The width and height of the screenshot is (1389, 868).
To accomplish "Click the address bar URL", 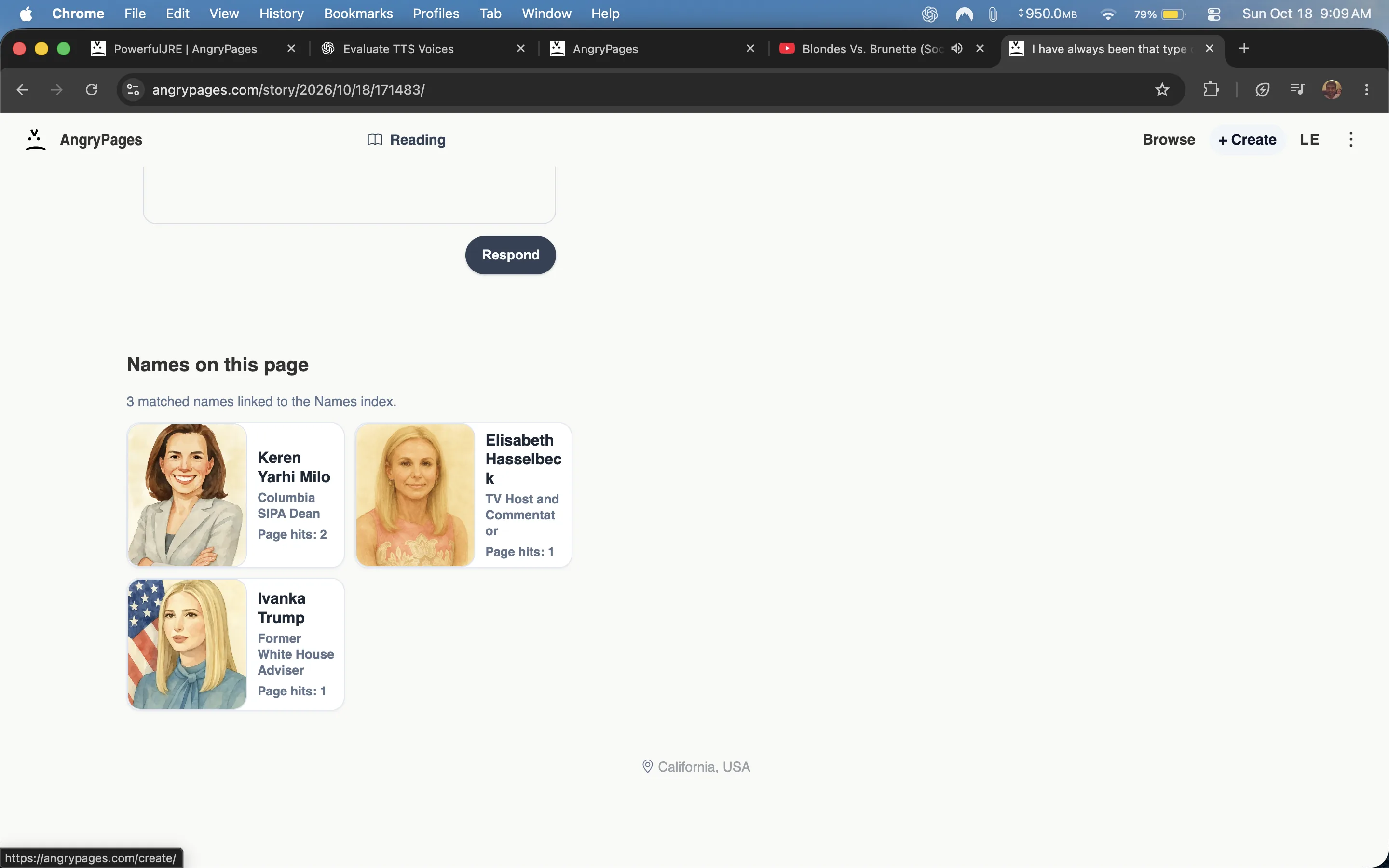I will coord(288,90).
